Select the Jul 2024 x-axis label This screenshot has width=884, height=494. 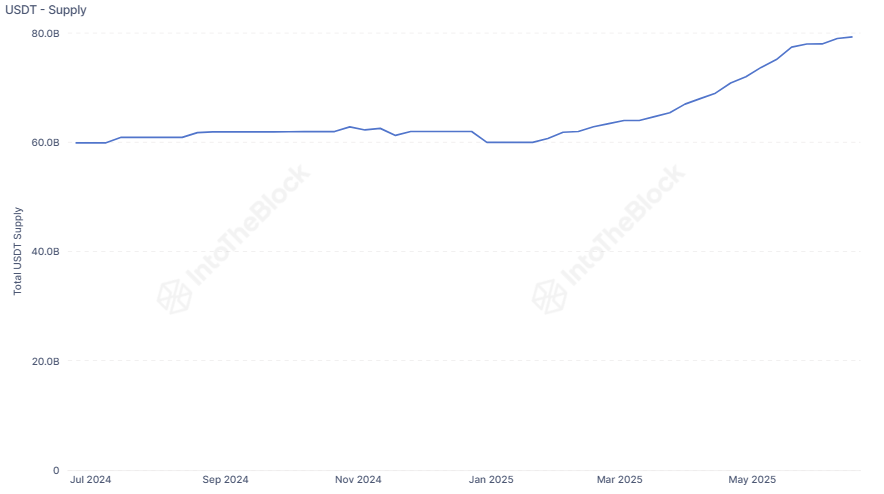tap(91, 480)
